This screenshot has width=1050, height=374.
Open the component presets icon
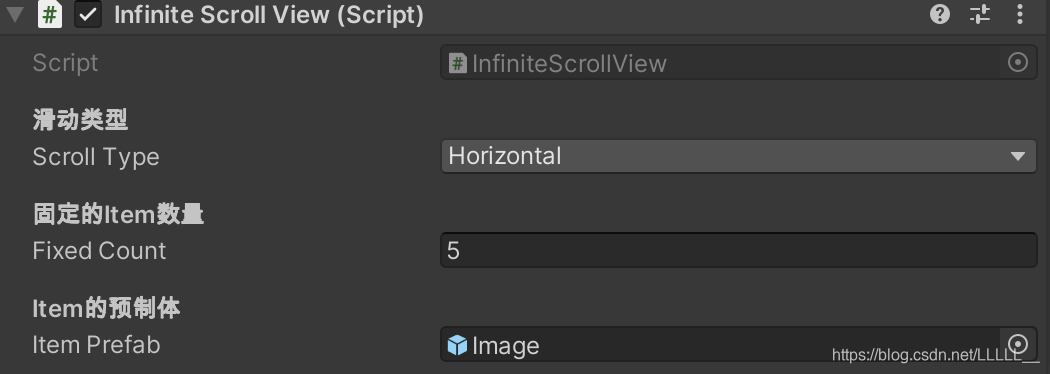pyautogui.click(x=980, y=14)
